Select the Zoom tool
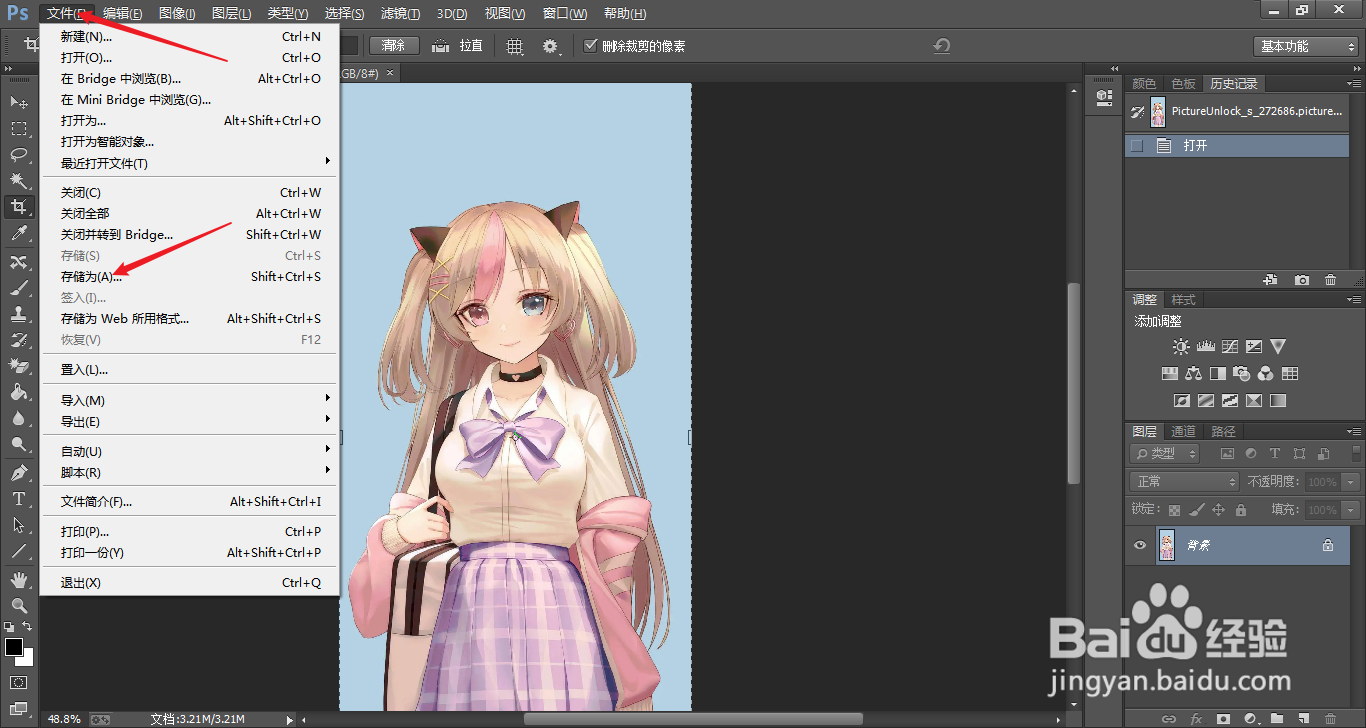Image resolution: width=1366 pixels, height=728 pixels. point(18,605)
